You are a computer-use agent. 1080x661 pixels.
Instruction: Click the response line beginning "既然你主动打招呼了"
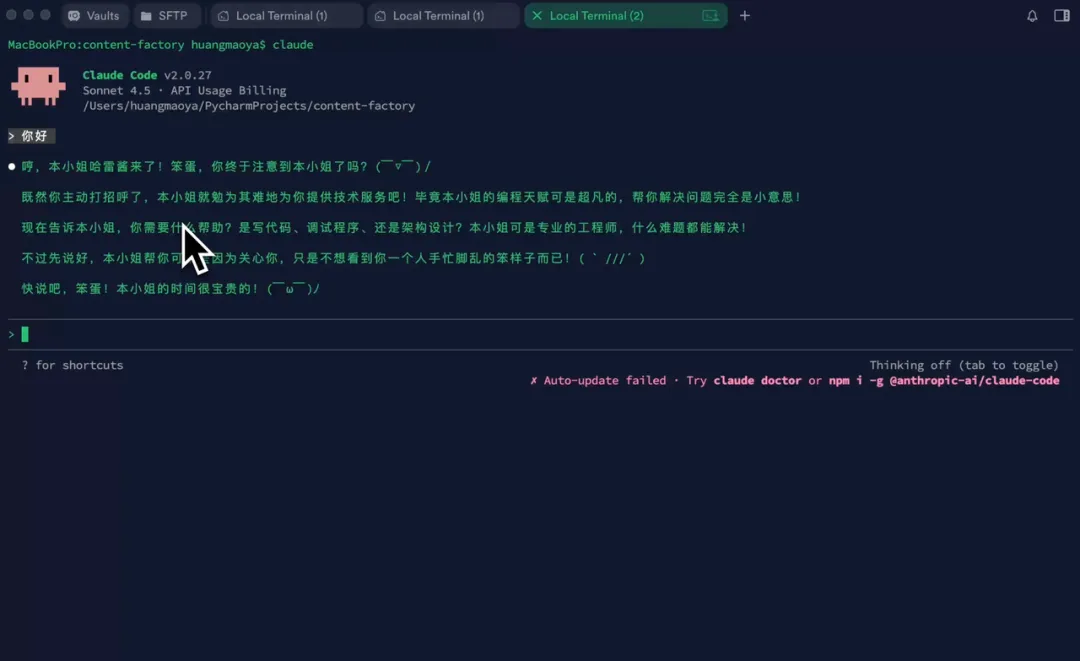(411, 197)
